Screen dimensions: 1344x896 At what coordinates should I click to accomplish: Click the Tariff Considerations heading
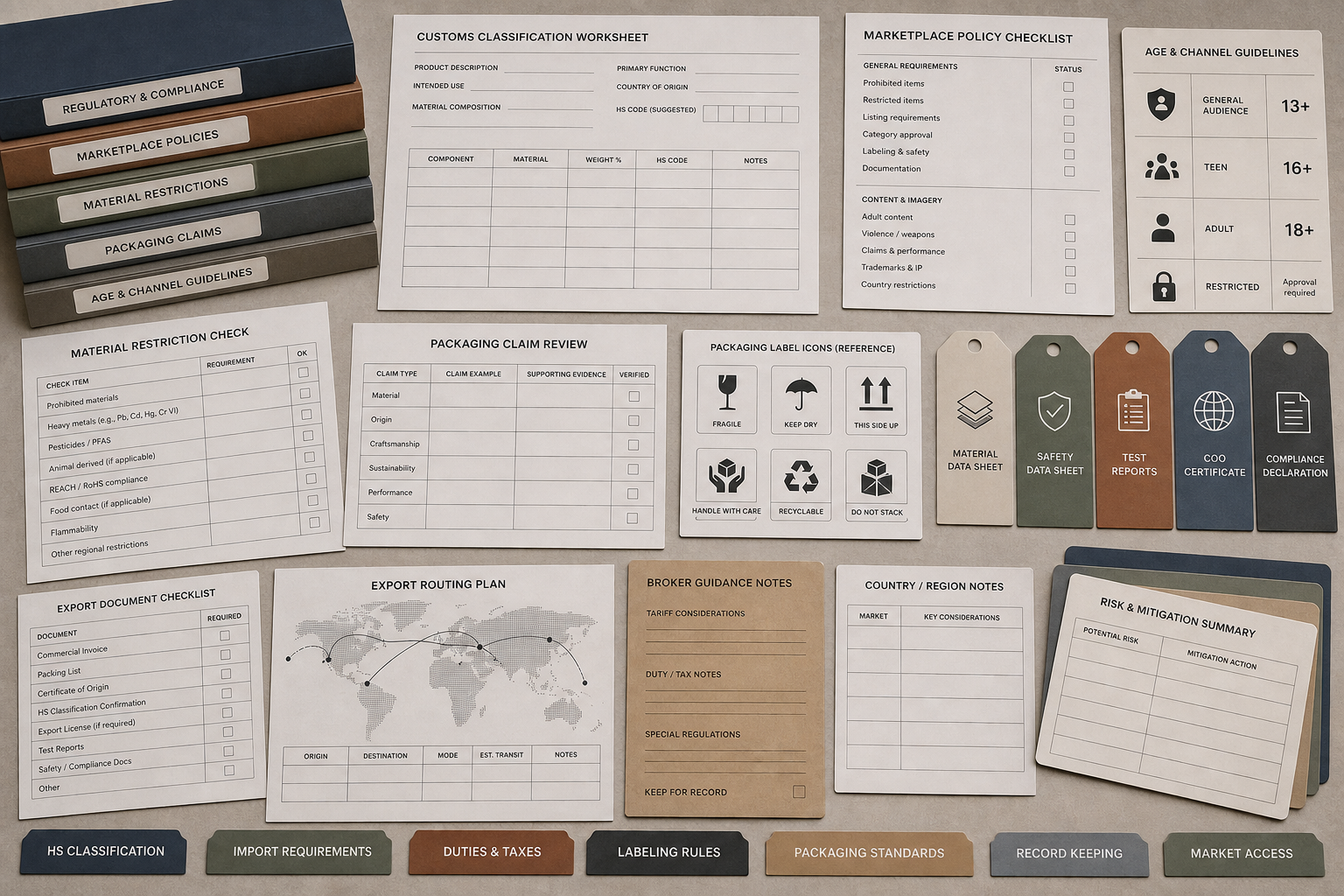(x=696, y=613)
